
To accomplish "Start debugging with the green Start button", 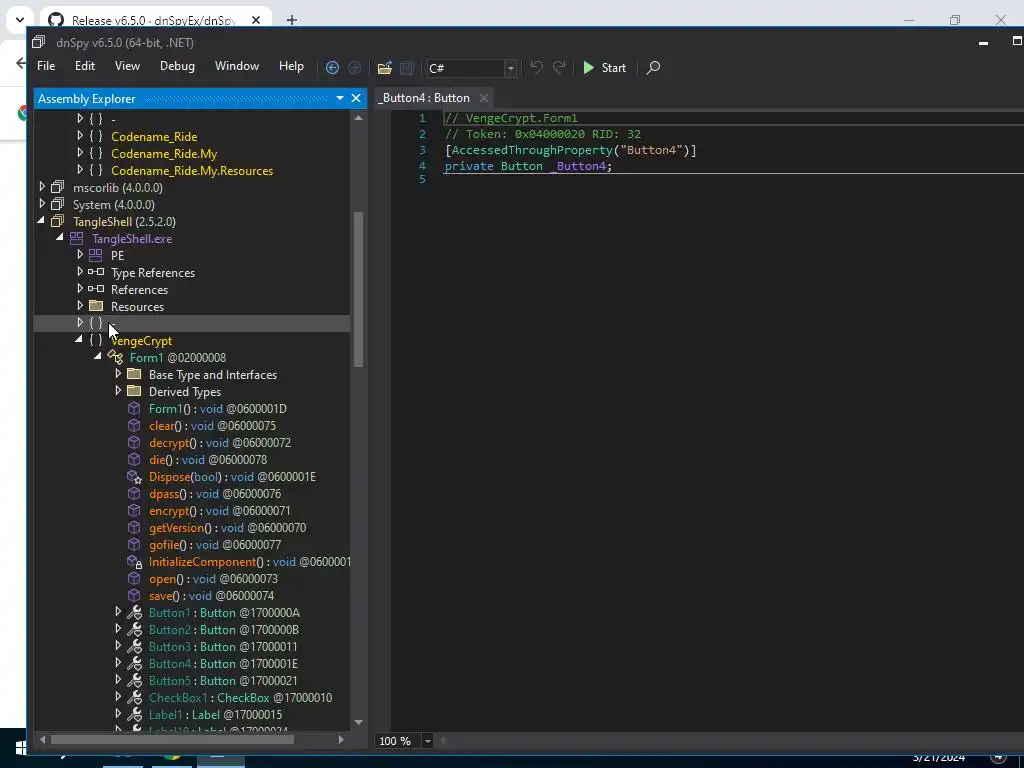I will coord(604,68).
